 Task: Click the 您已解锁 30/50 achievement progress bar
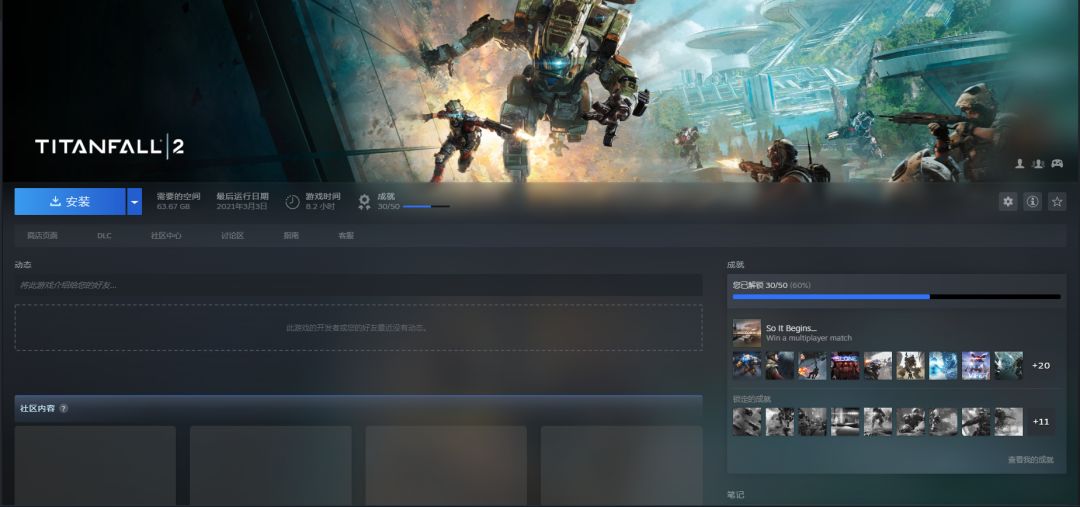[x=896, y=297]
